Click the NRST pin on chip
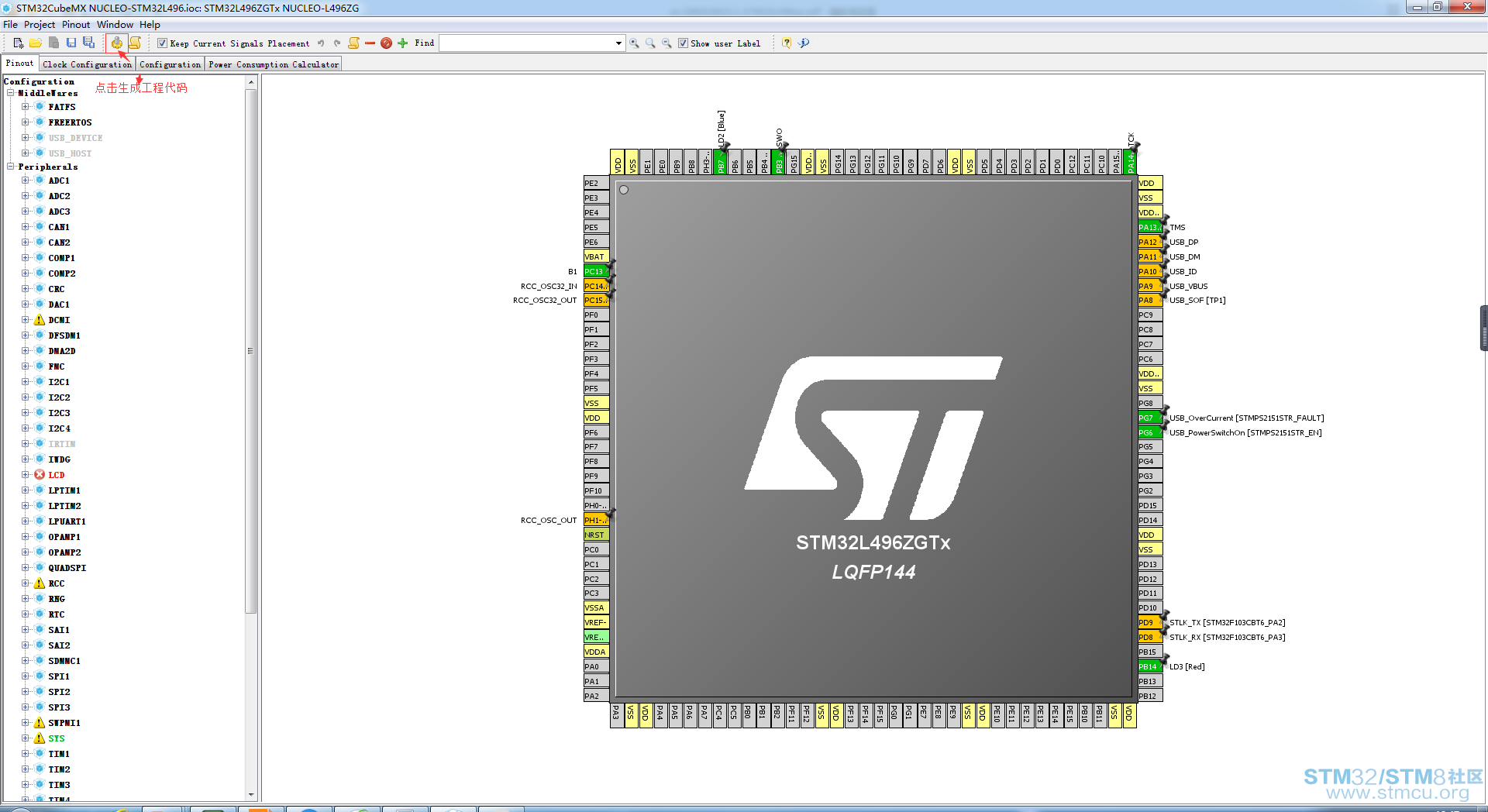 596,535
